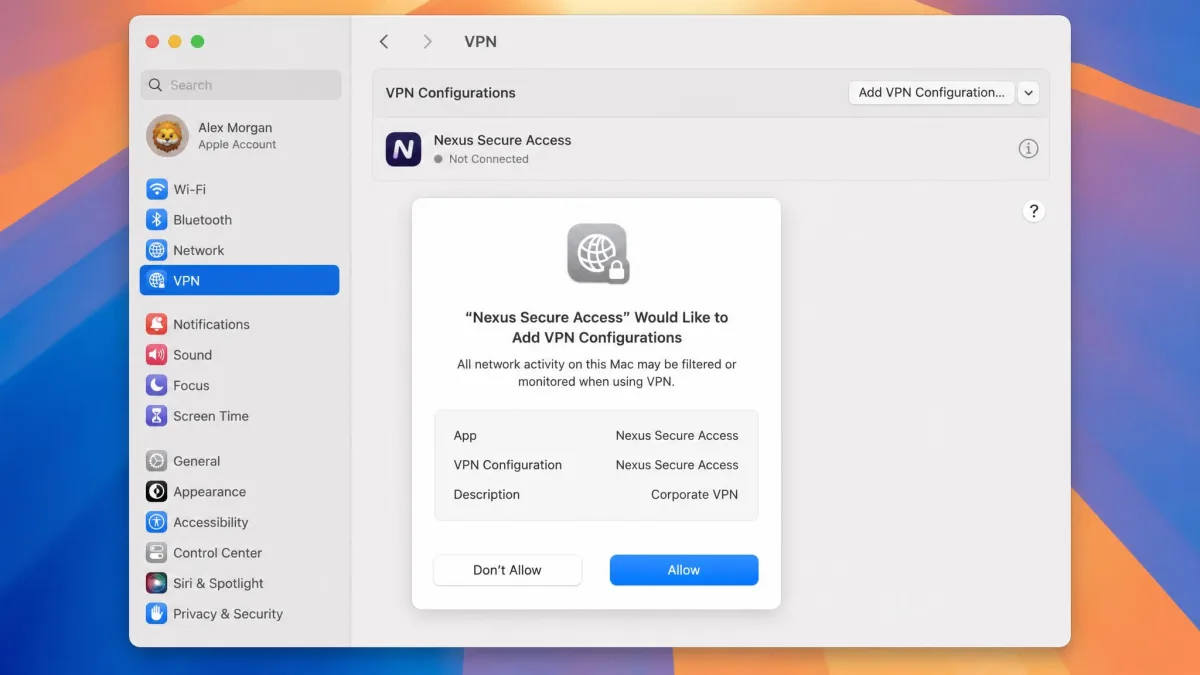Click the VPN Configuration label in dialog

point(508,465)
